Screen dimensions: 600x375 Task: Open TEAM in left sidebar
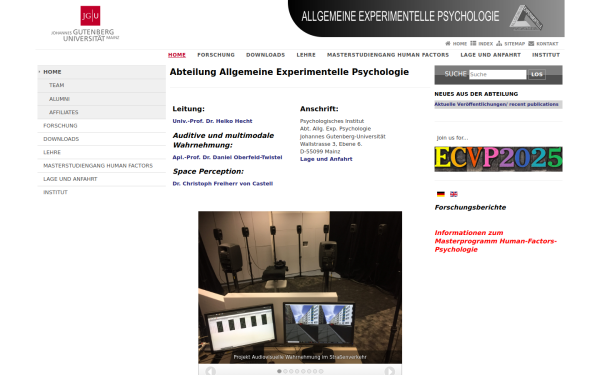coord(102,85)
